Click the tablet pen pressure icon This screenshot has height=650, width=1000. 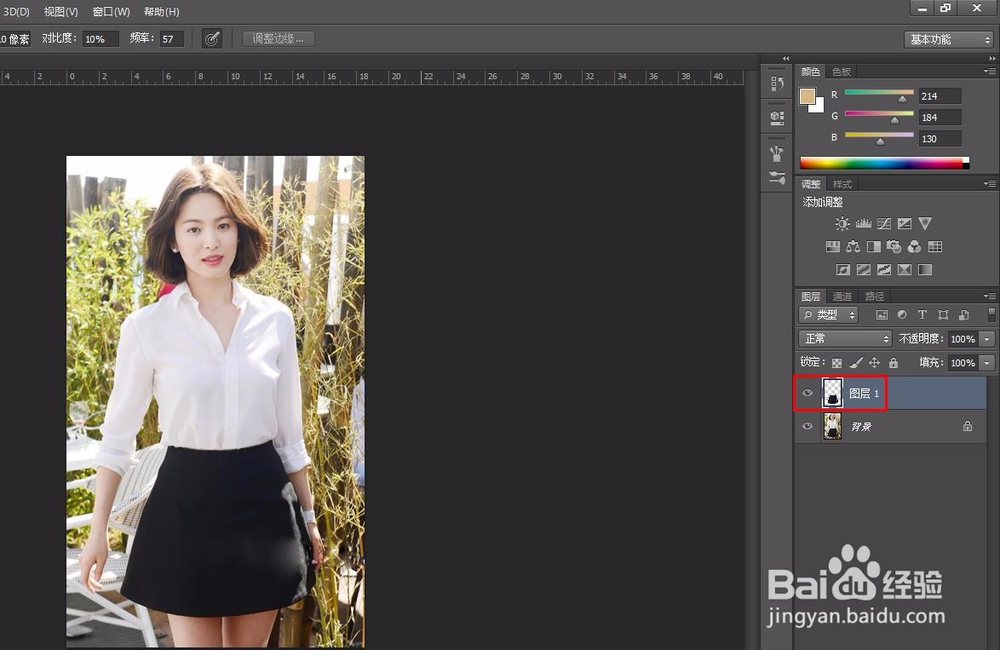[x=212, y=38]
